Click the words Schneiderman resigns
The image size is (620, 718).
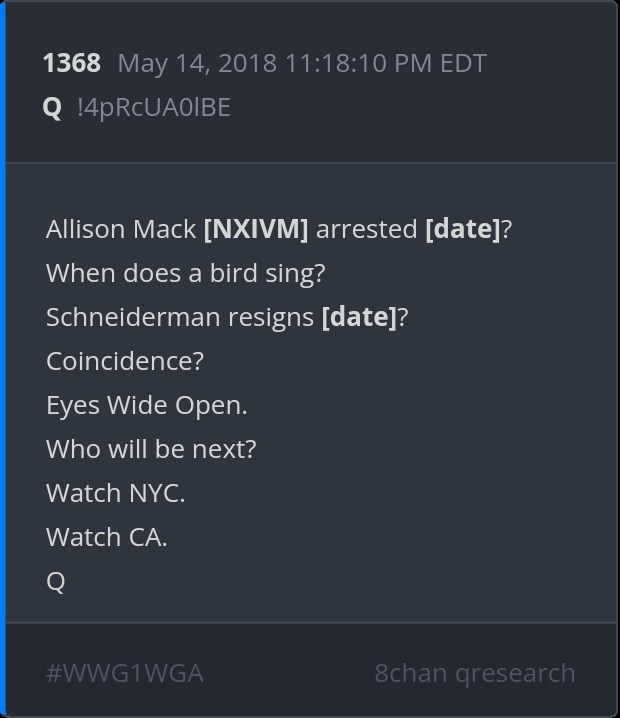(179, 317)
